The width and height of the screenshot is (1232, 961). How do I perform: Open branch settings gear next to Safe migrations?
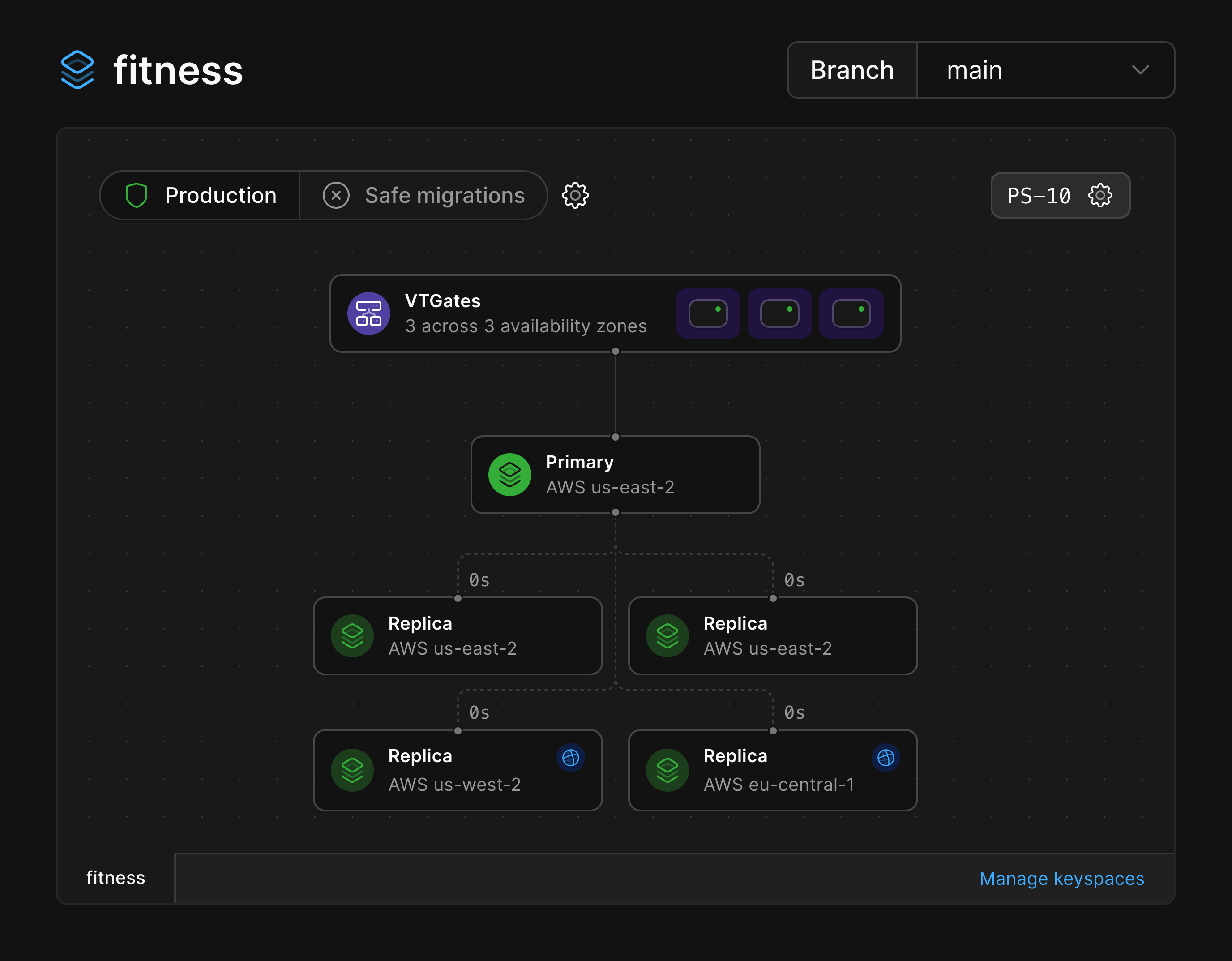pyautogui.click(x=575, y=195)
